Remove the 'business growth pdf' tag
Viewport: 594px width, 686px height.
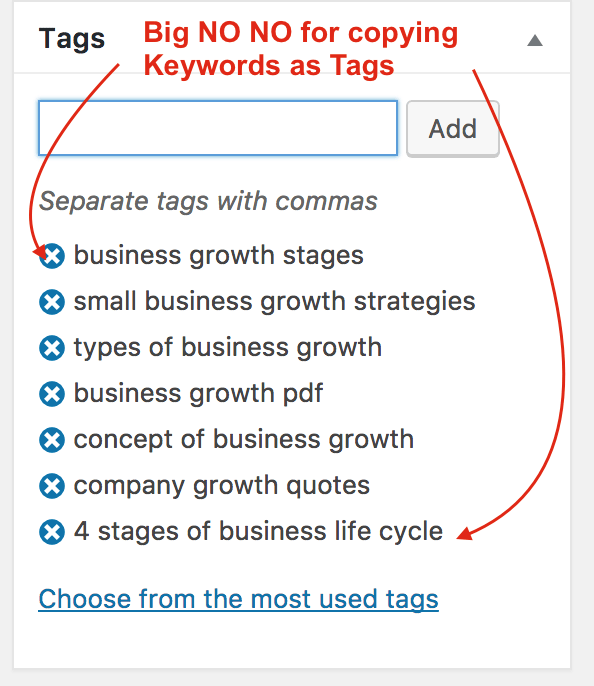click(52, 394)
